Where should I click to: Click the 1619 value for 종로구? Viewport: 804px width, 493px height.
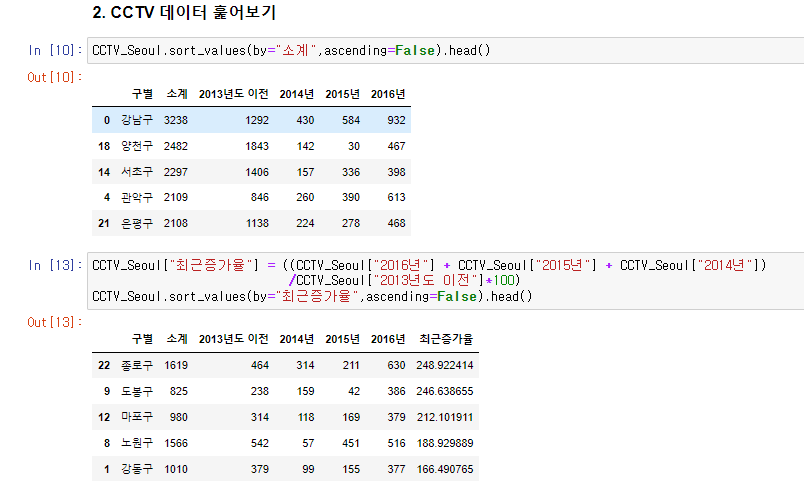(x=176, y=365)
